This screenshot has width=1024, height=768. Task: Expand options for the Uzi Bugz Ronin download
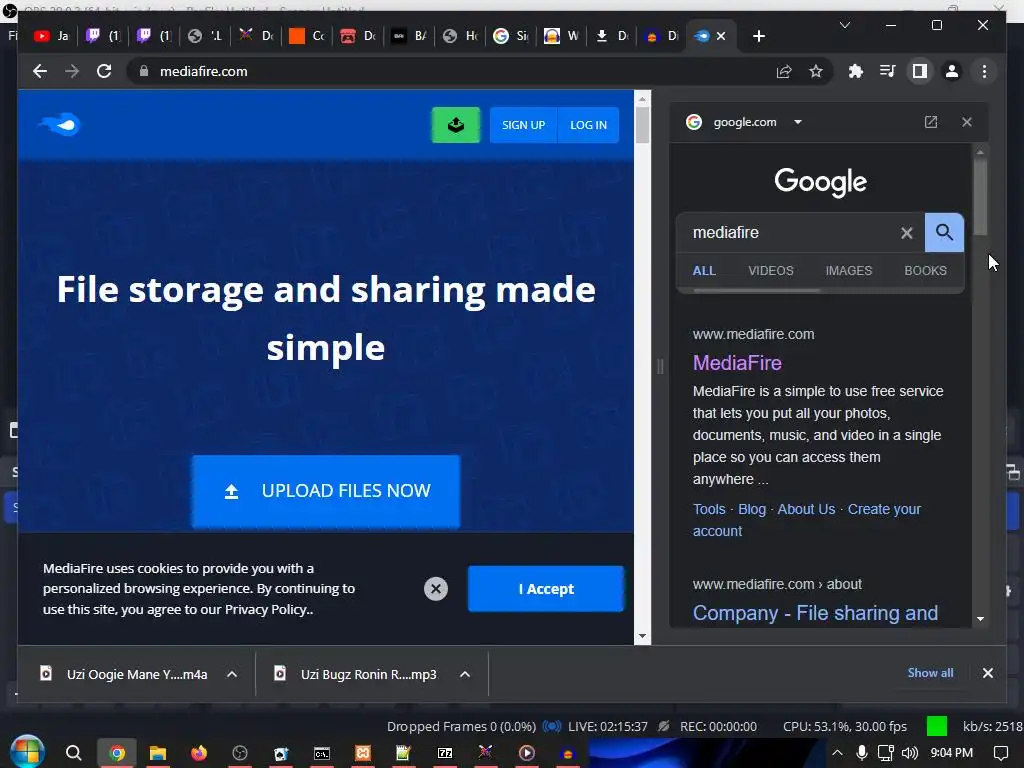point(464,674)
